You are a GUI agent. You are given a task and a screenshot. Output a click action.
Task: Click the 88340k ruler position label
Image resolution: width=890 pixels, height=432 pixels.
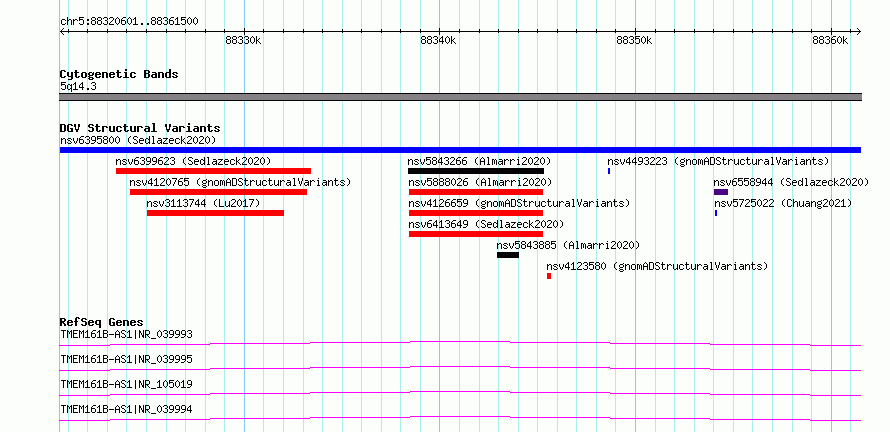tap(438, 40)
